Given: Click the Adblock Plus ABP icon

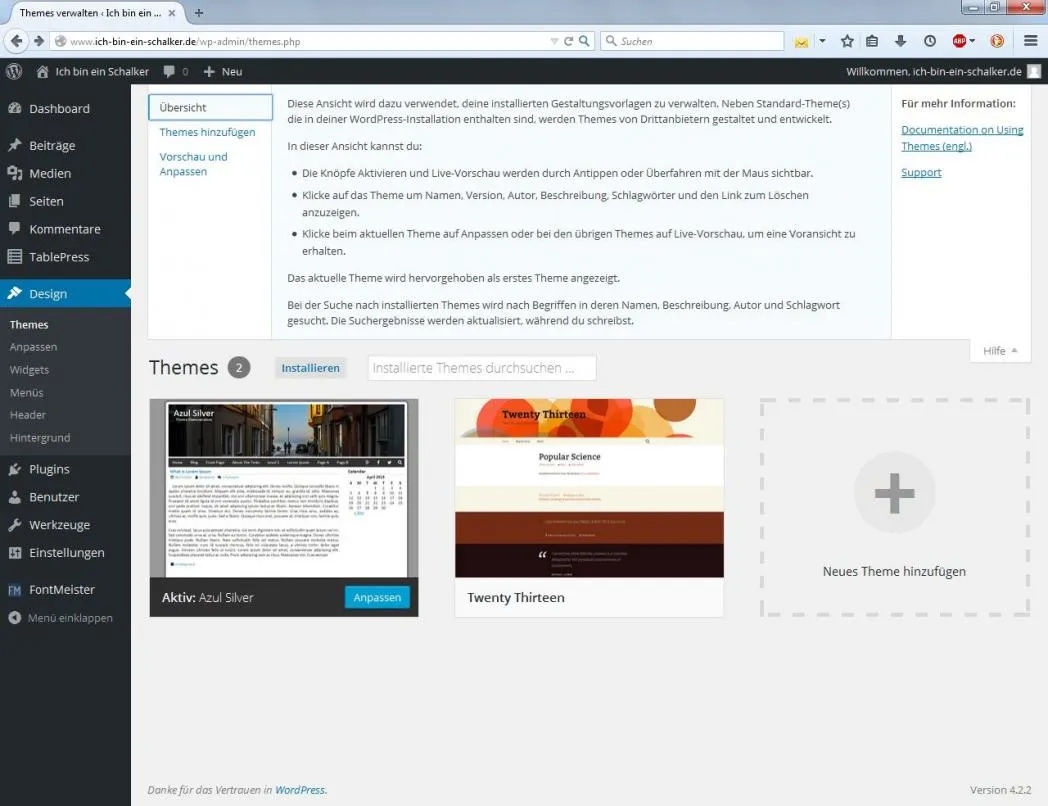Looking at the screenshot, I should click(959, 41).
